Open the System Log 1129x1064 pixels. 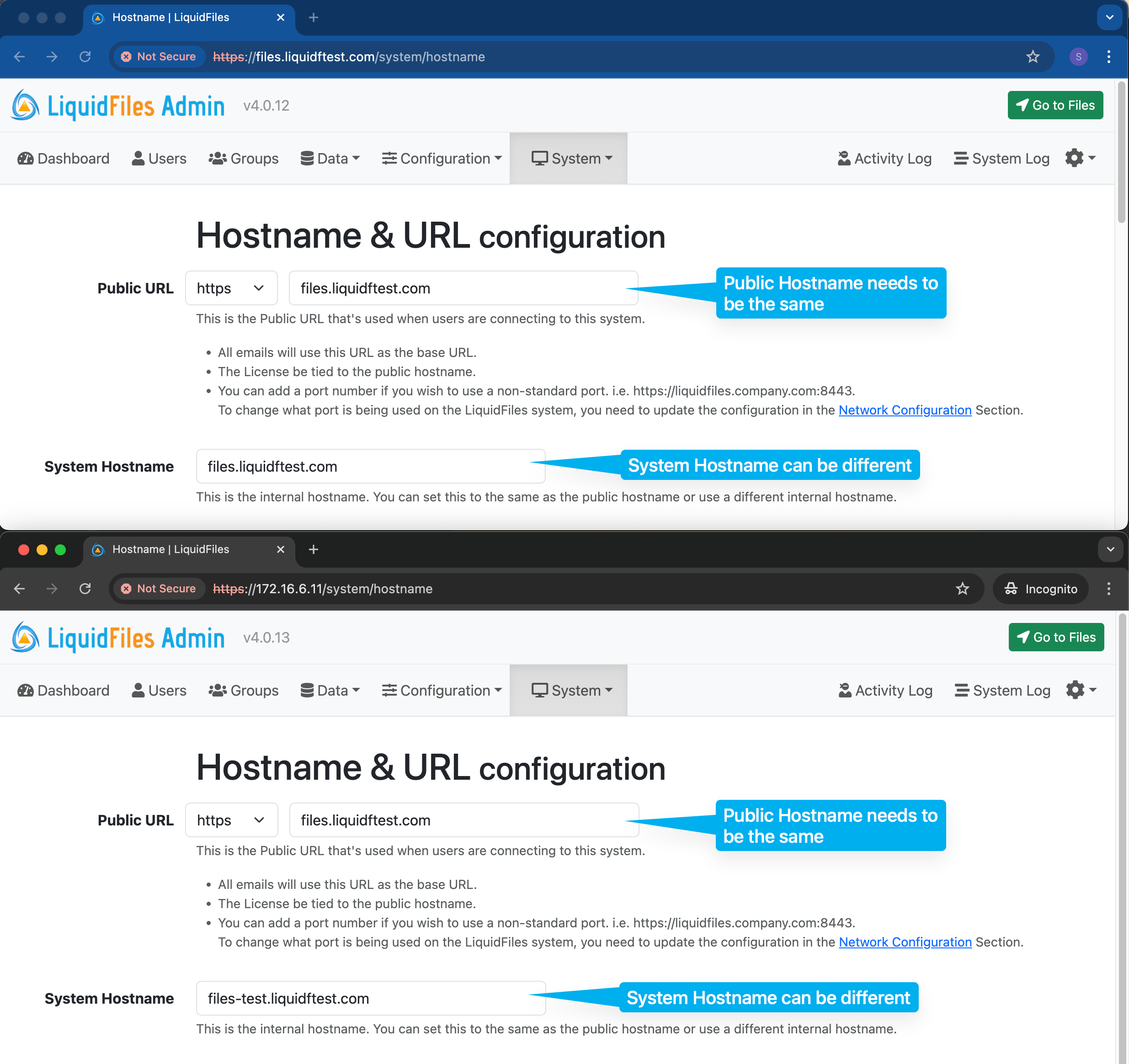point(1001,159)
